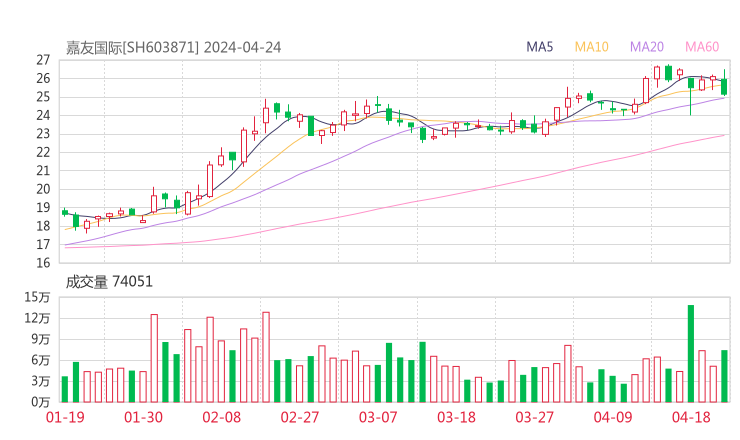Click the 01-19 date axis label
Image resolution: width=740 pixels, height=440 pixels.
coord(65,417)
